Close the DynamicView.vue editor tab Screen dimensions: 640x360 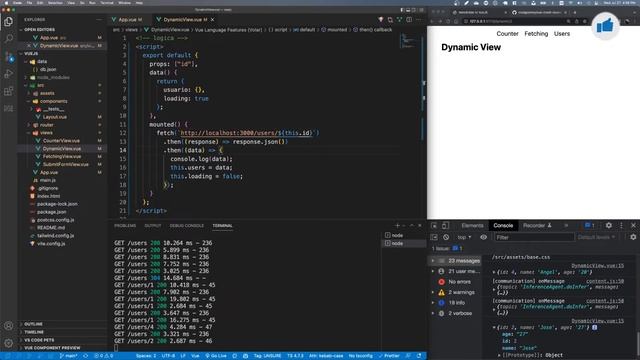(x=213, y=20)
